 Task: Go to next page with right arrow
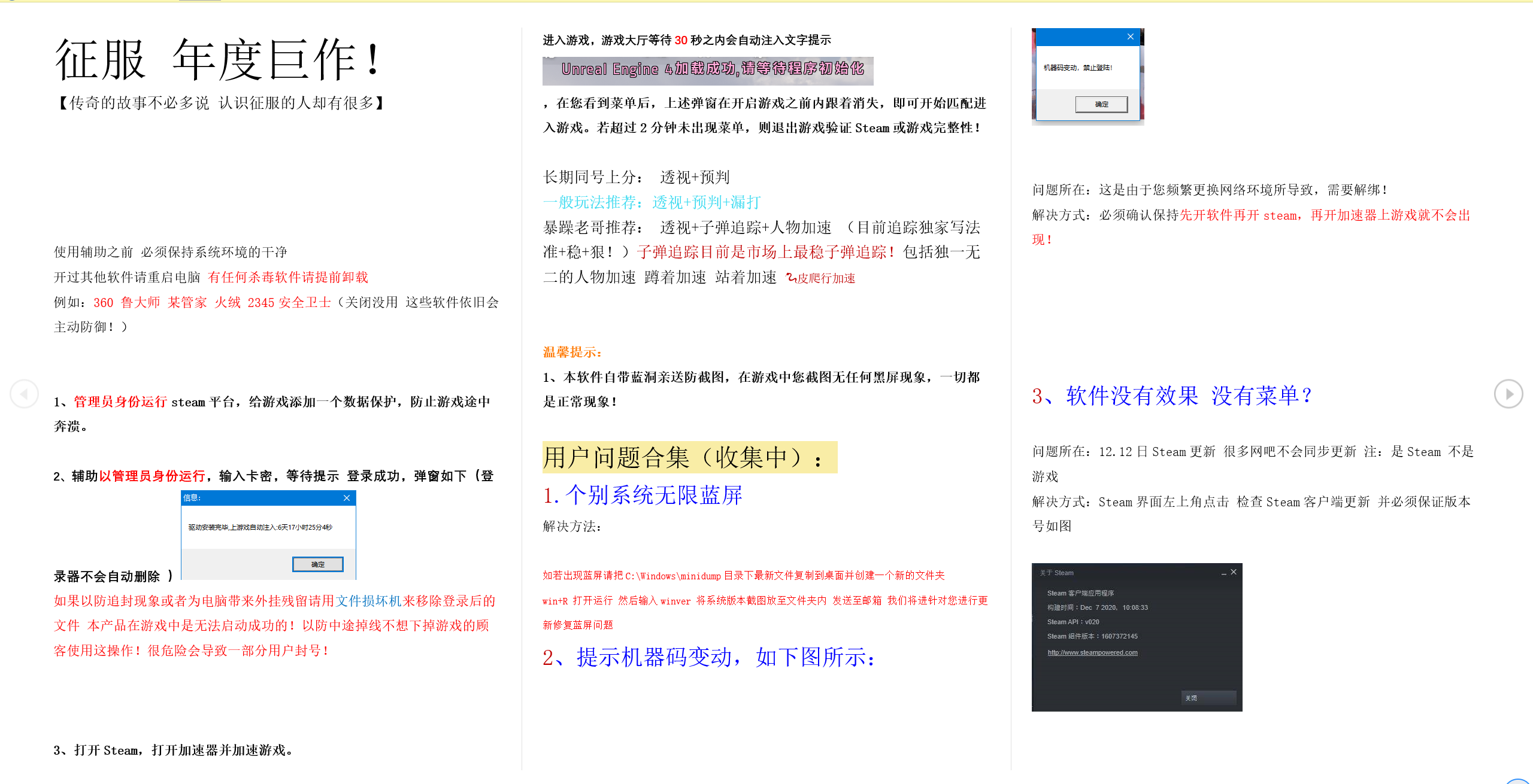(1508, 394)
